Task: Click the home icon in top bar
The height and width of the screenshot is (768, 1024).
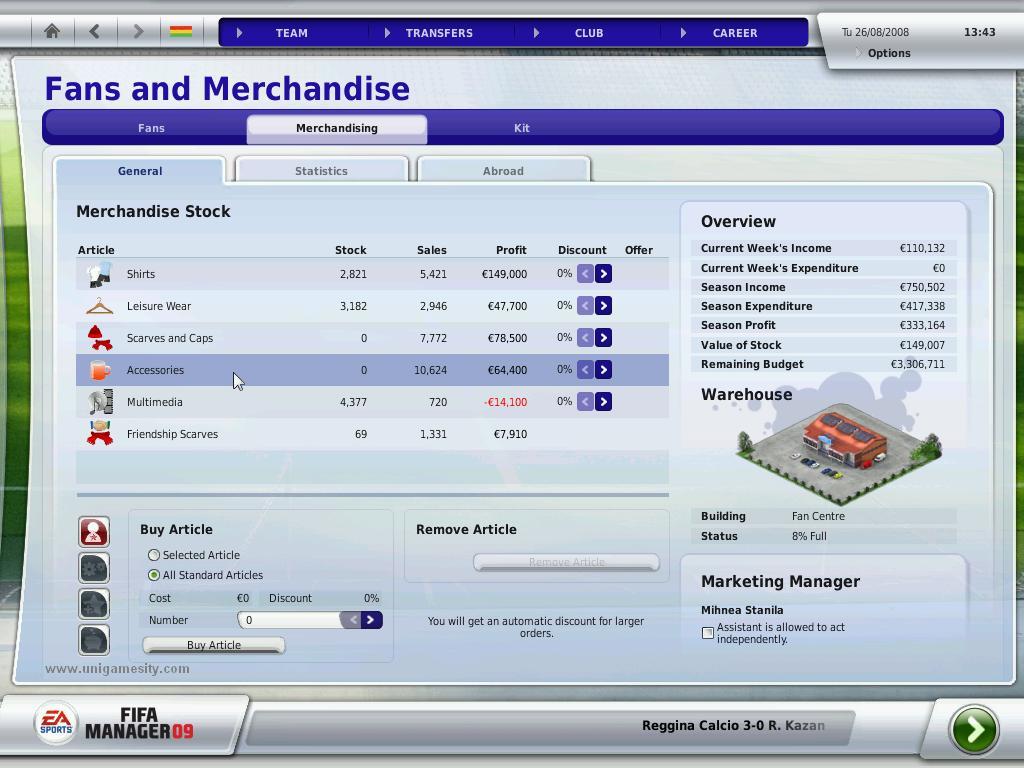Action: 52,32
